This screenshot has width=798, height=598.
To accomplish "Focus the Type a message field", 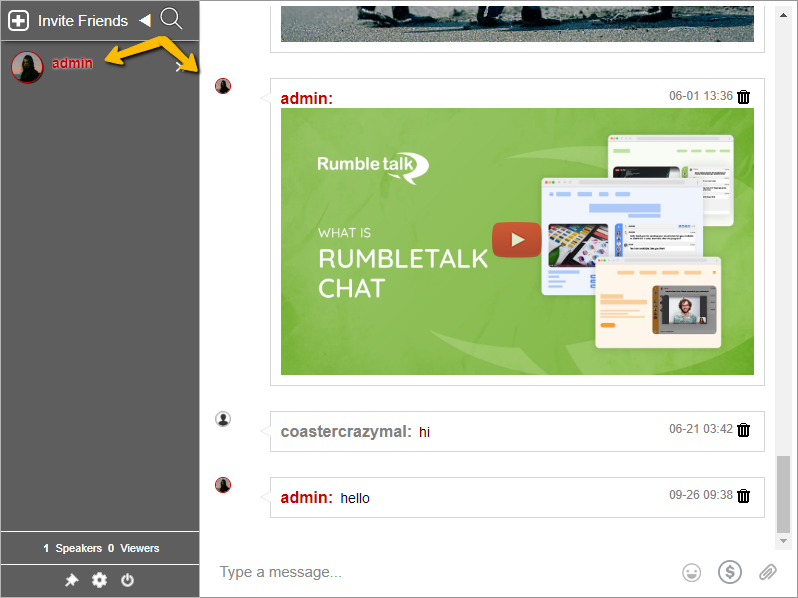I will click(x=443, y=572).
